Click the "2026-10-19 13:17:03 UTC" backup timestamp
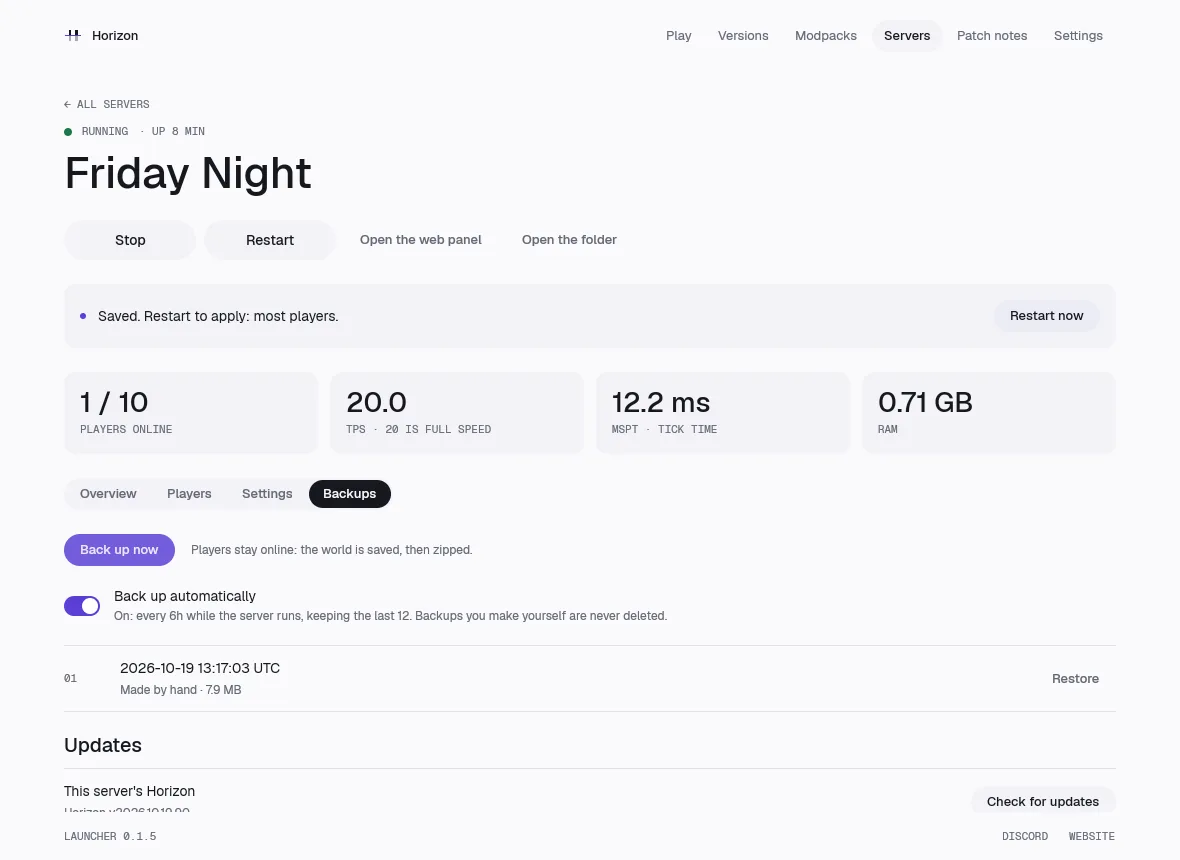 pyautogui.click(x=200, y=668)
